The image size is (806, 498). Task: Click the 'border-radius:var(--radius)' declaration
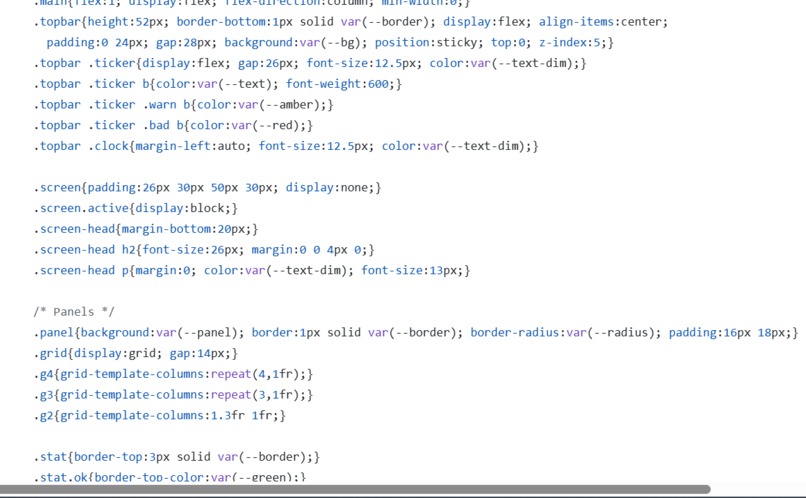point(566,333)
